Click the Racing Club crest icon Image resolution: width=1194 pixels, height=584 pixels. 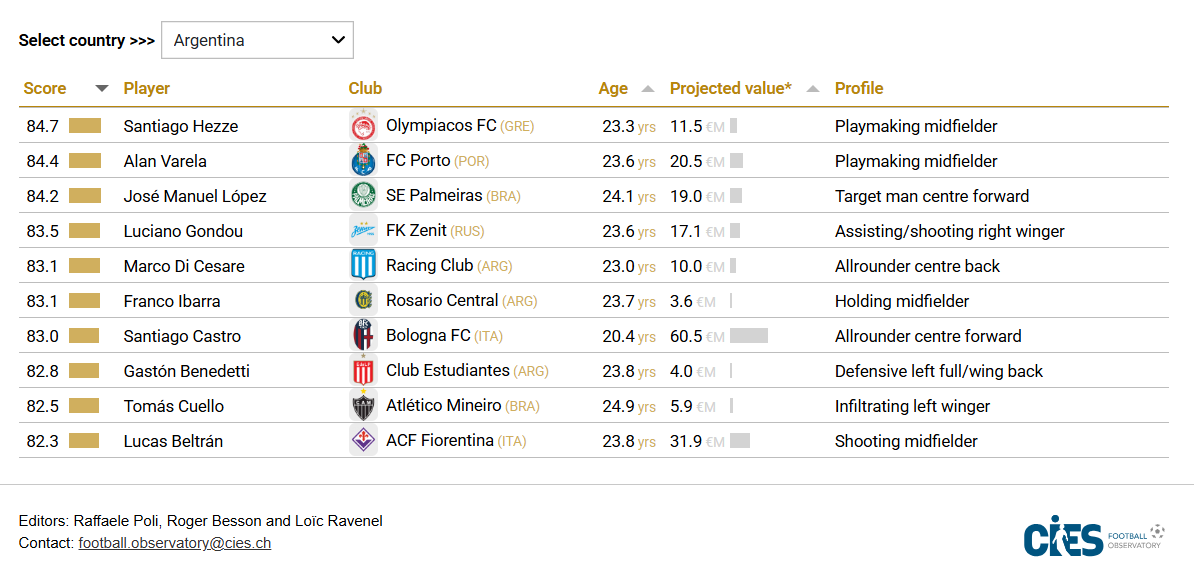click(x=362, y=266)
